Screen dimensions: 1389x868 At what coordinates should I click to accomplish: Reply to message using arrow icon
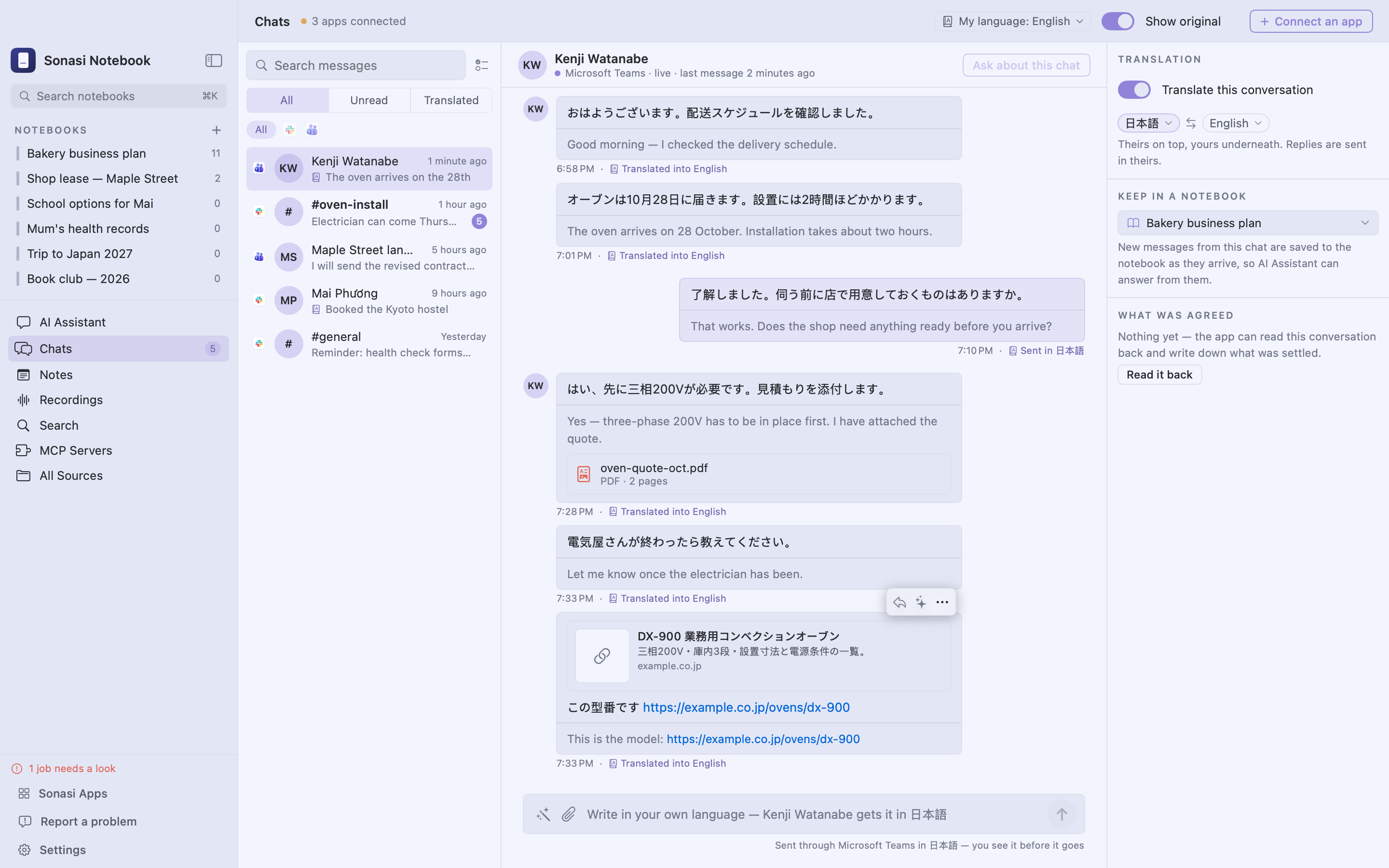coord(899,602)
